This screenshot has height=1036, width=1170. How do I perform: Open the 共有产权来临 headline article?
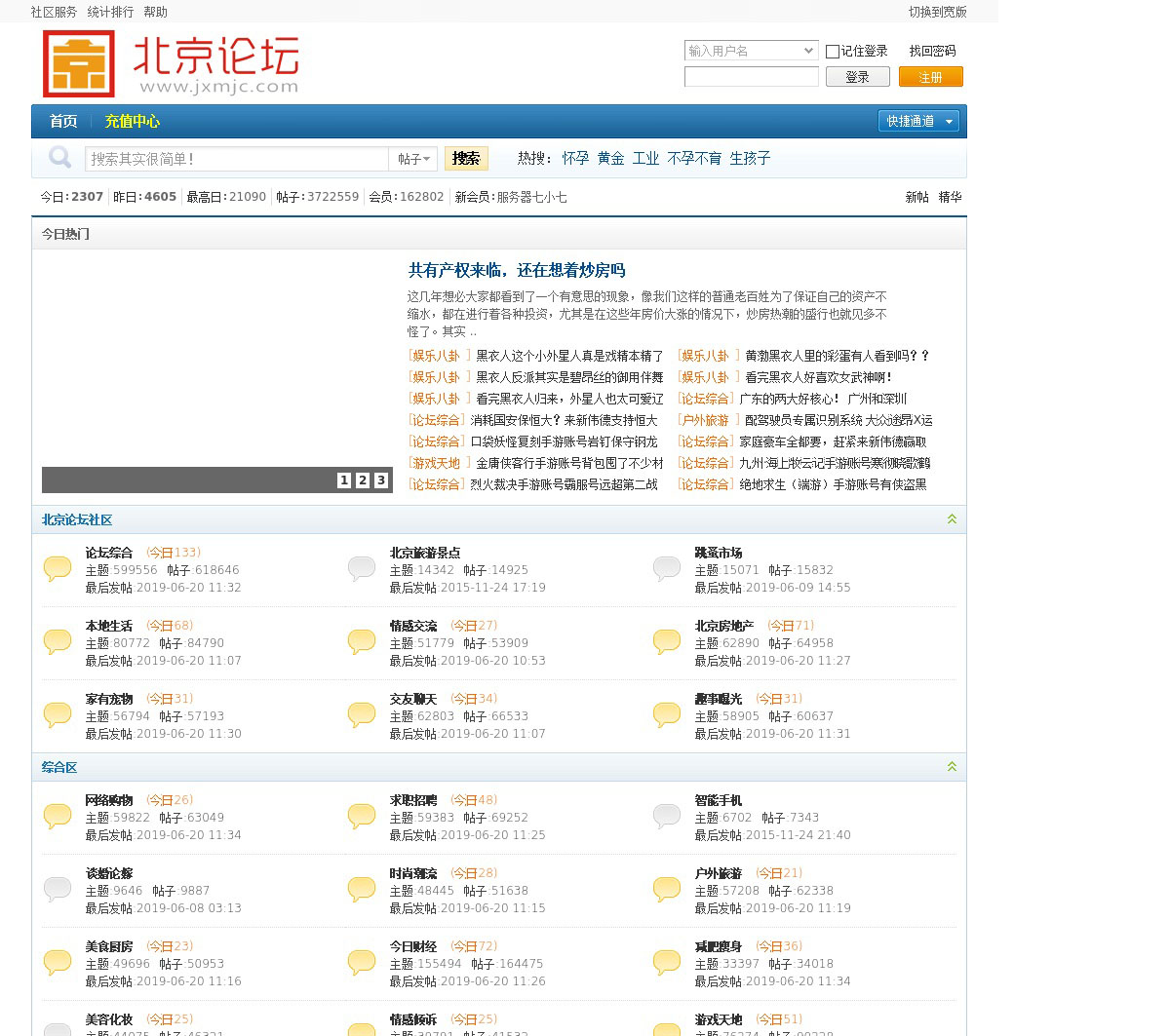pyautogui.click(x=517, y=270)
